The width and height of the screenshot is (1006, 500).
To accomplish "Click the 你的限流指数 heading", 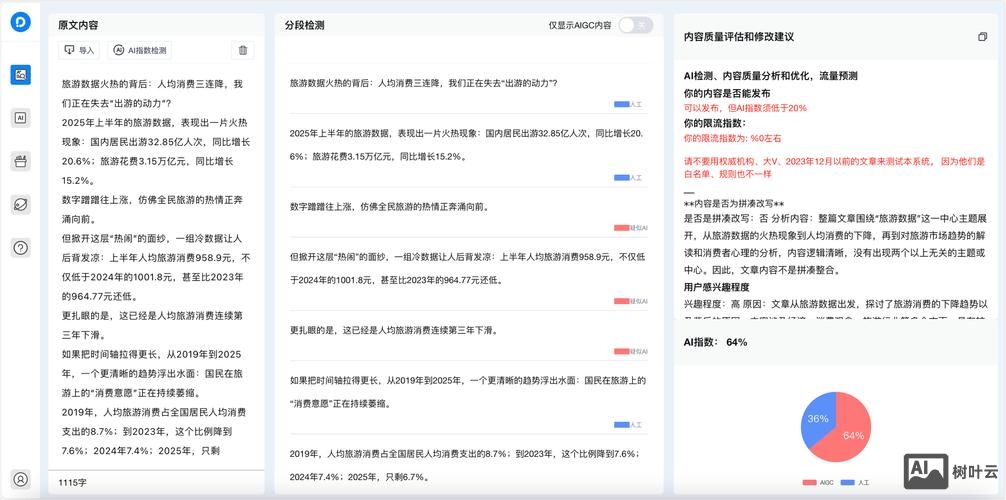I will (715, 123).
